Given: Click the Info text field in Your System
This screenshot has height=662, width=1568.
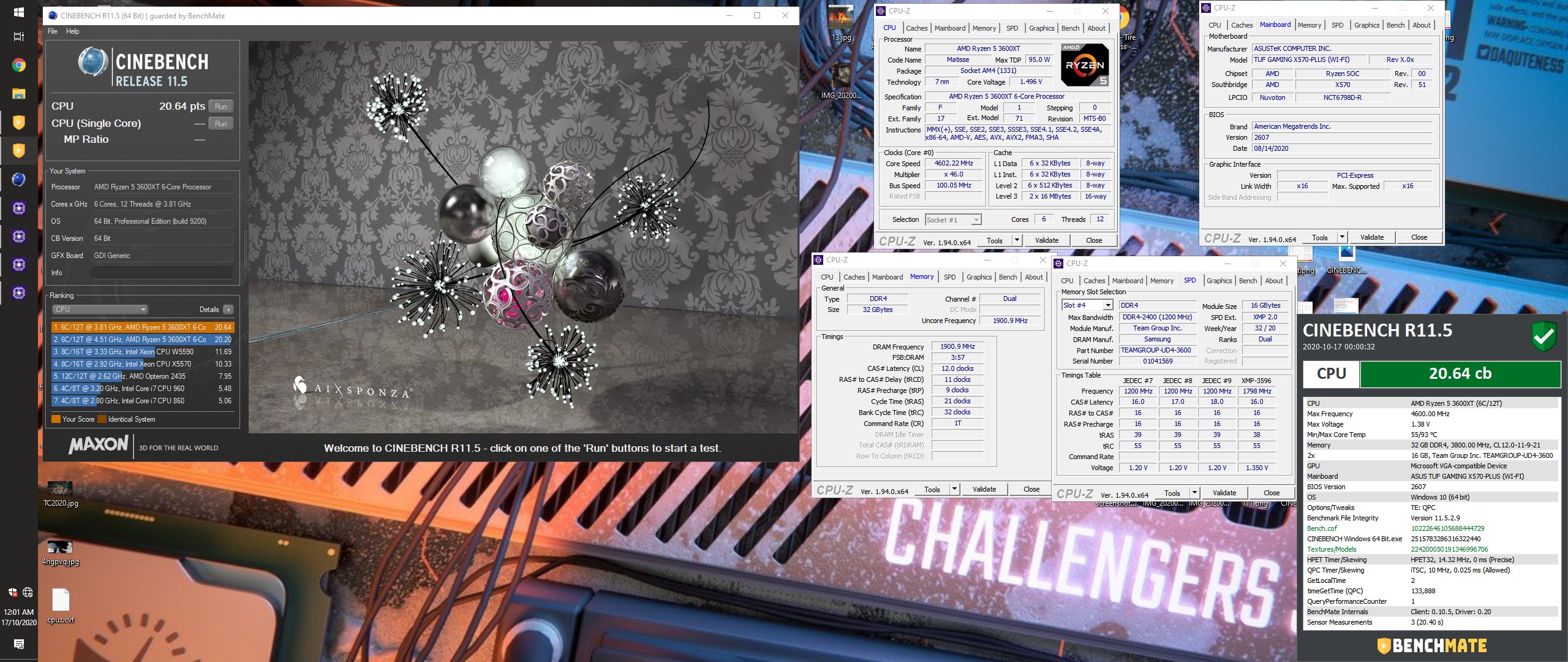Looking at the screenshot, I should point(162,273).
